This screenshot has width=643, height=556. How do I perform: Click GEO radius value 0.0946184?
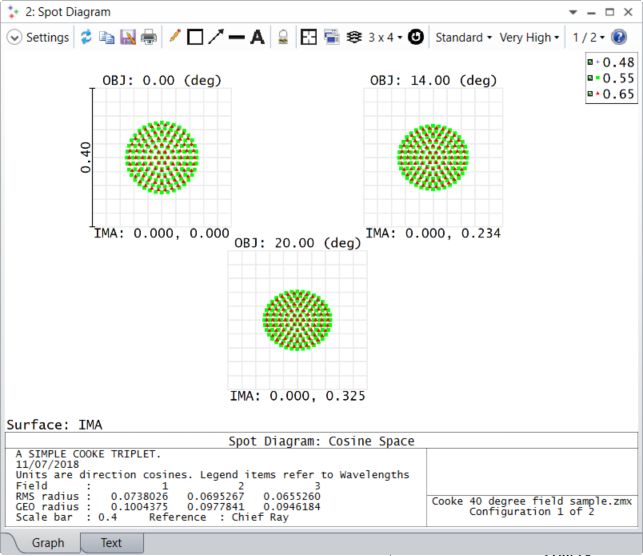[292, 507]
